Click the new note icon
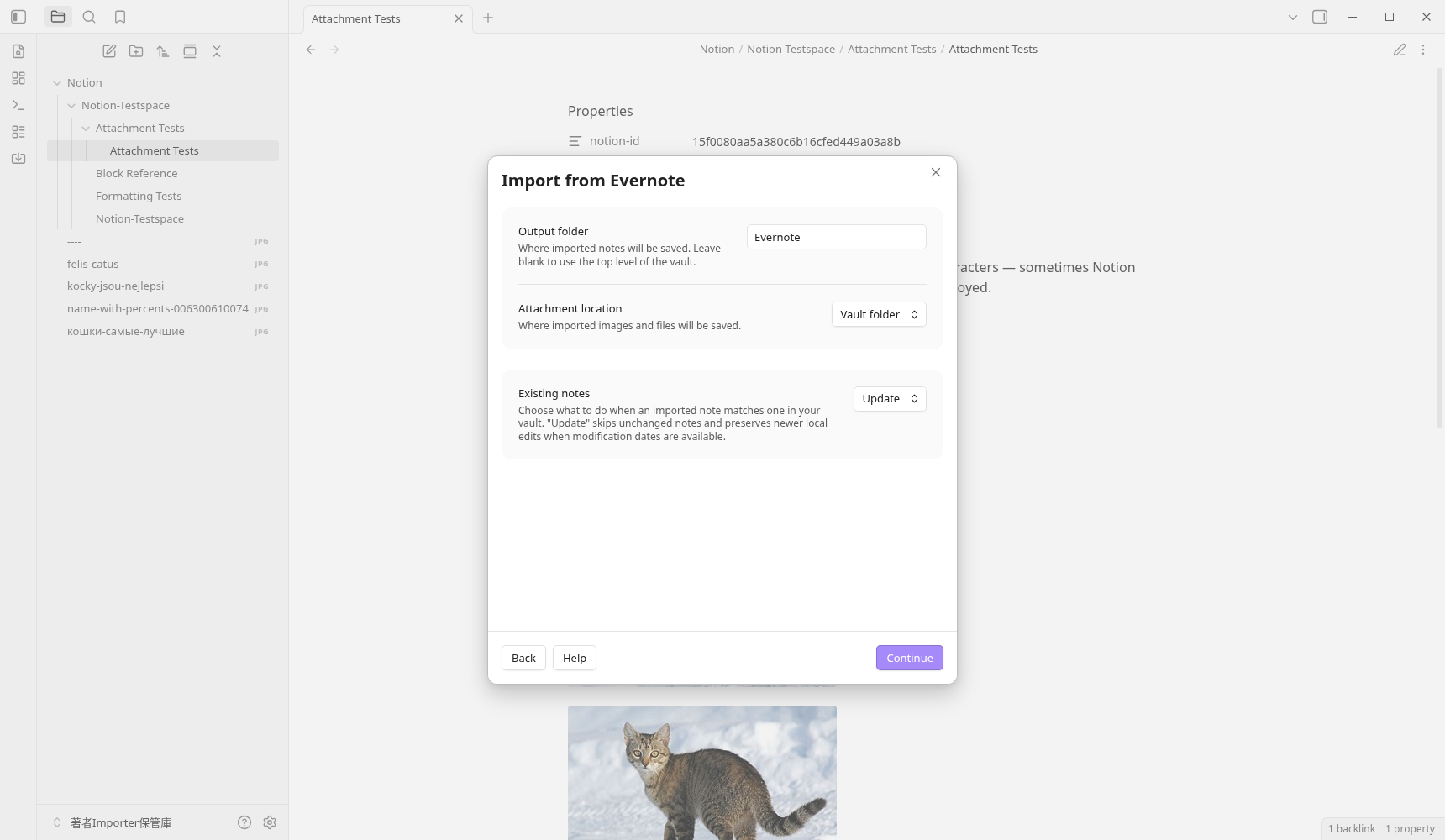 tap(109, 51)
